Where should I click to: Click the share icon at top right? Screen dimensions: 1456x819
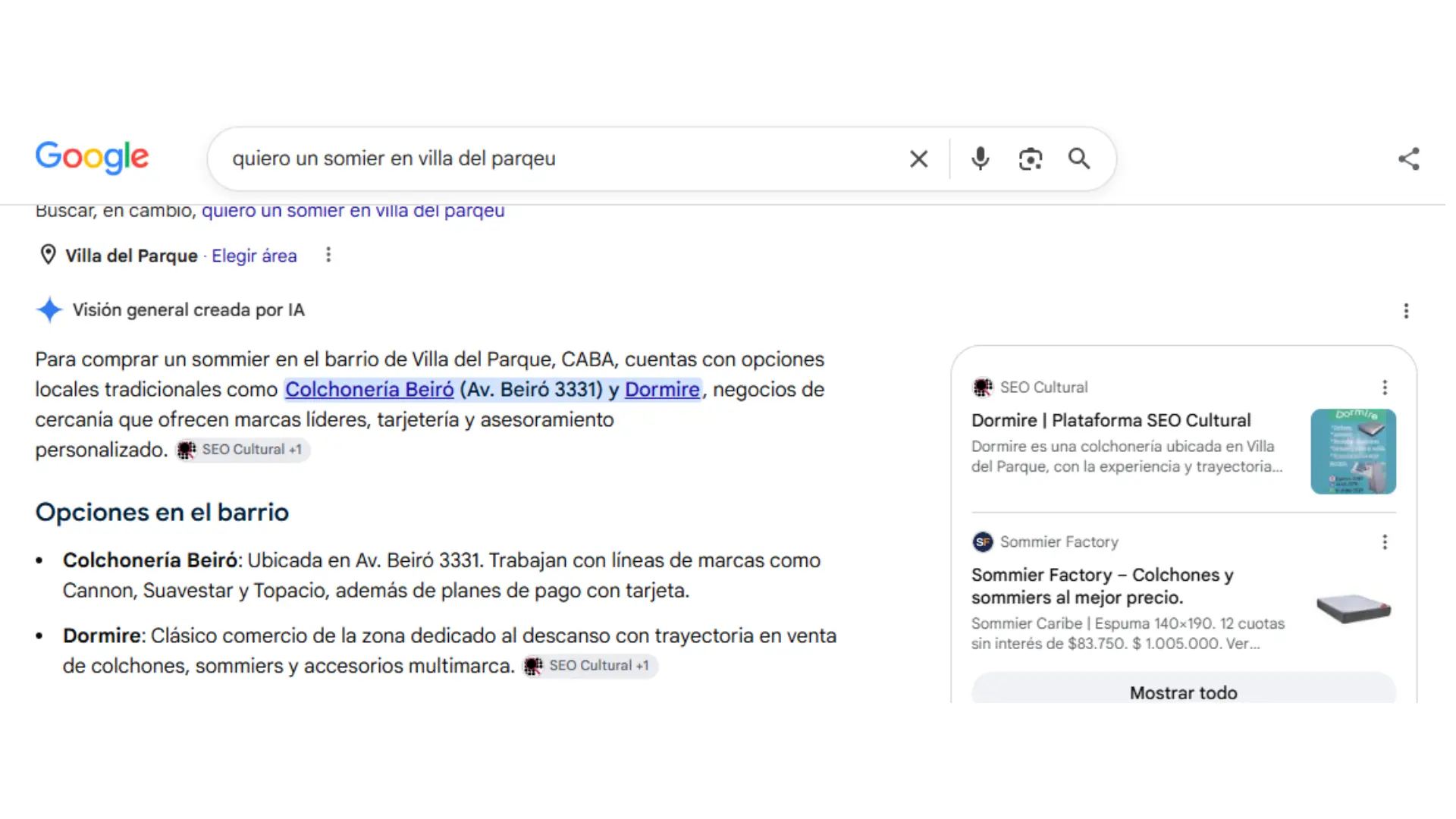(x=1408, y=158)
